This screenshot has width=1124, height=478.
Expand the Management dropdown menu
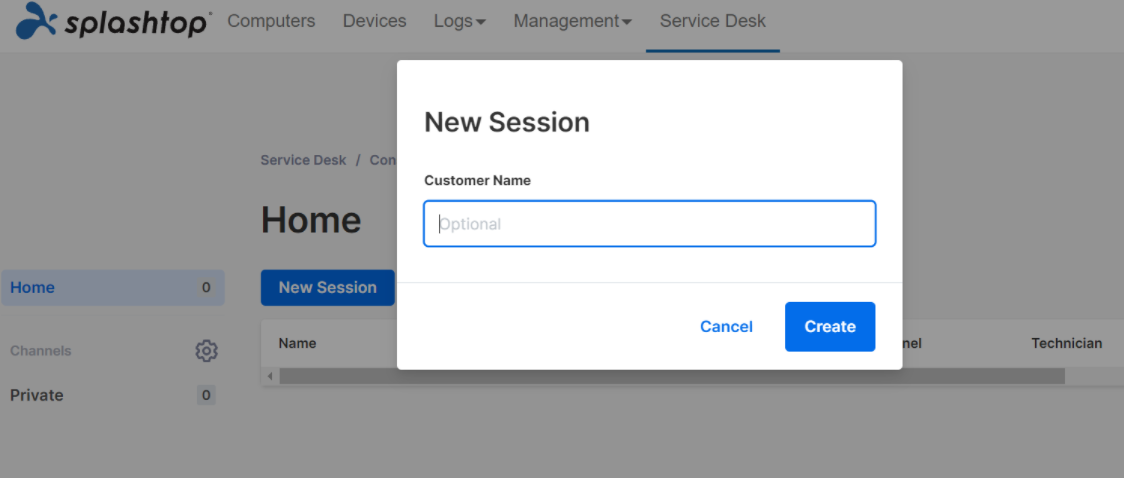click(573, 21)
